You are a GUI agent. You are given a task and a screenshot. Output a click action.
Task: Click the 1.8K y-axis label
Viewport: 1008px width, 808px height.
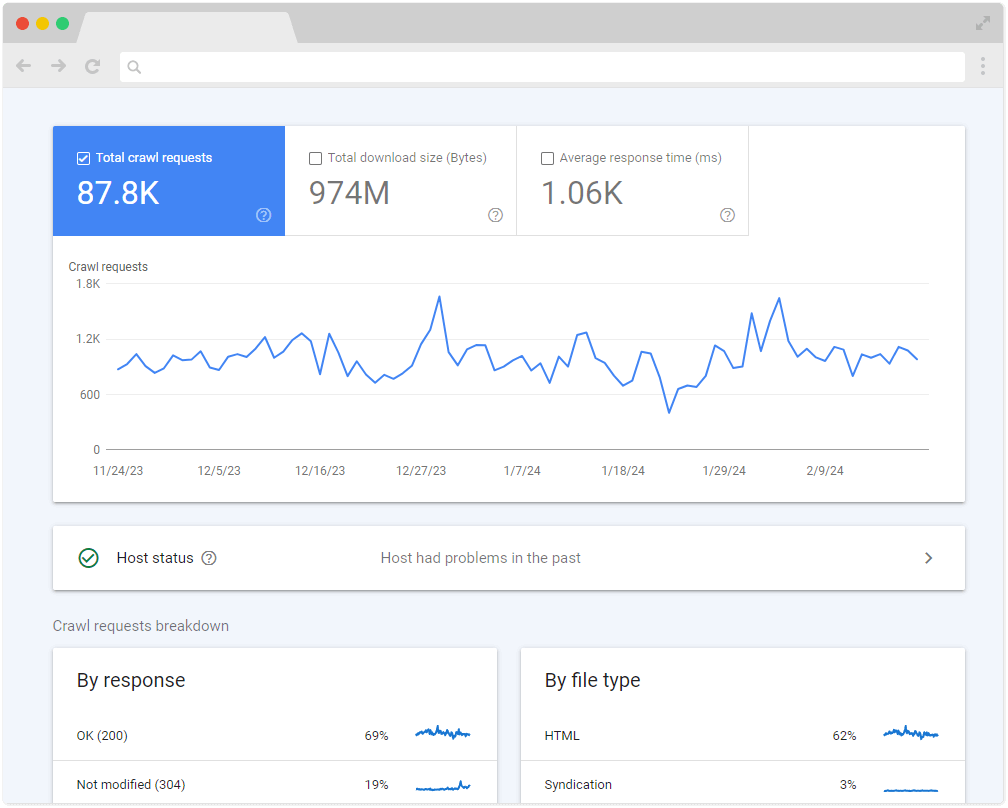[88, 283]
